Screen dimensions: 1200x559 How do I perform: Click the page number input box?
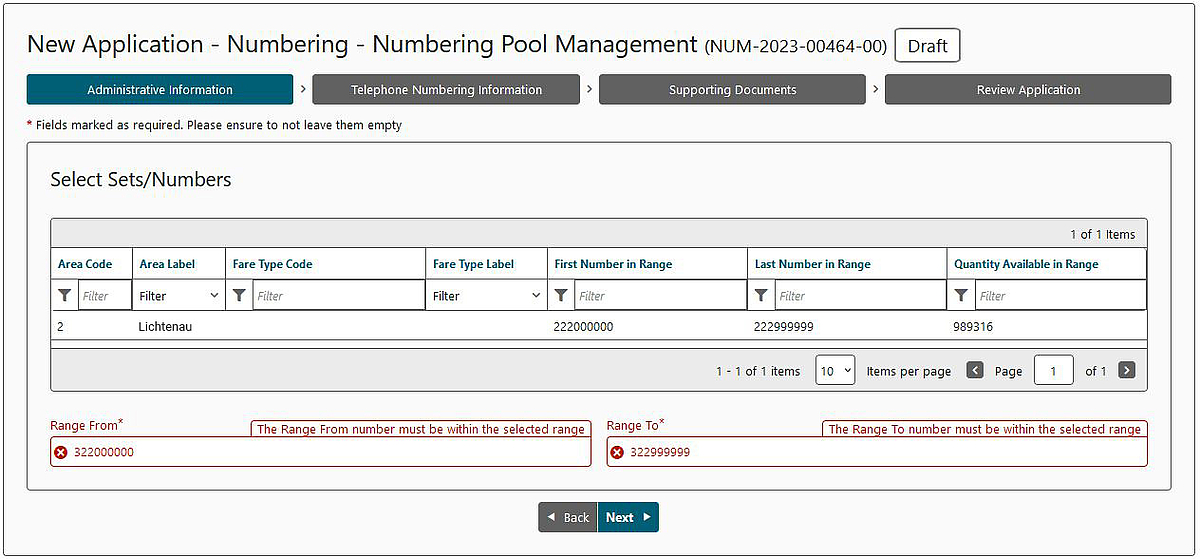(x=1054, y=370)
